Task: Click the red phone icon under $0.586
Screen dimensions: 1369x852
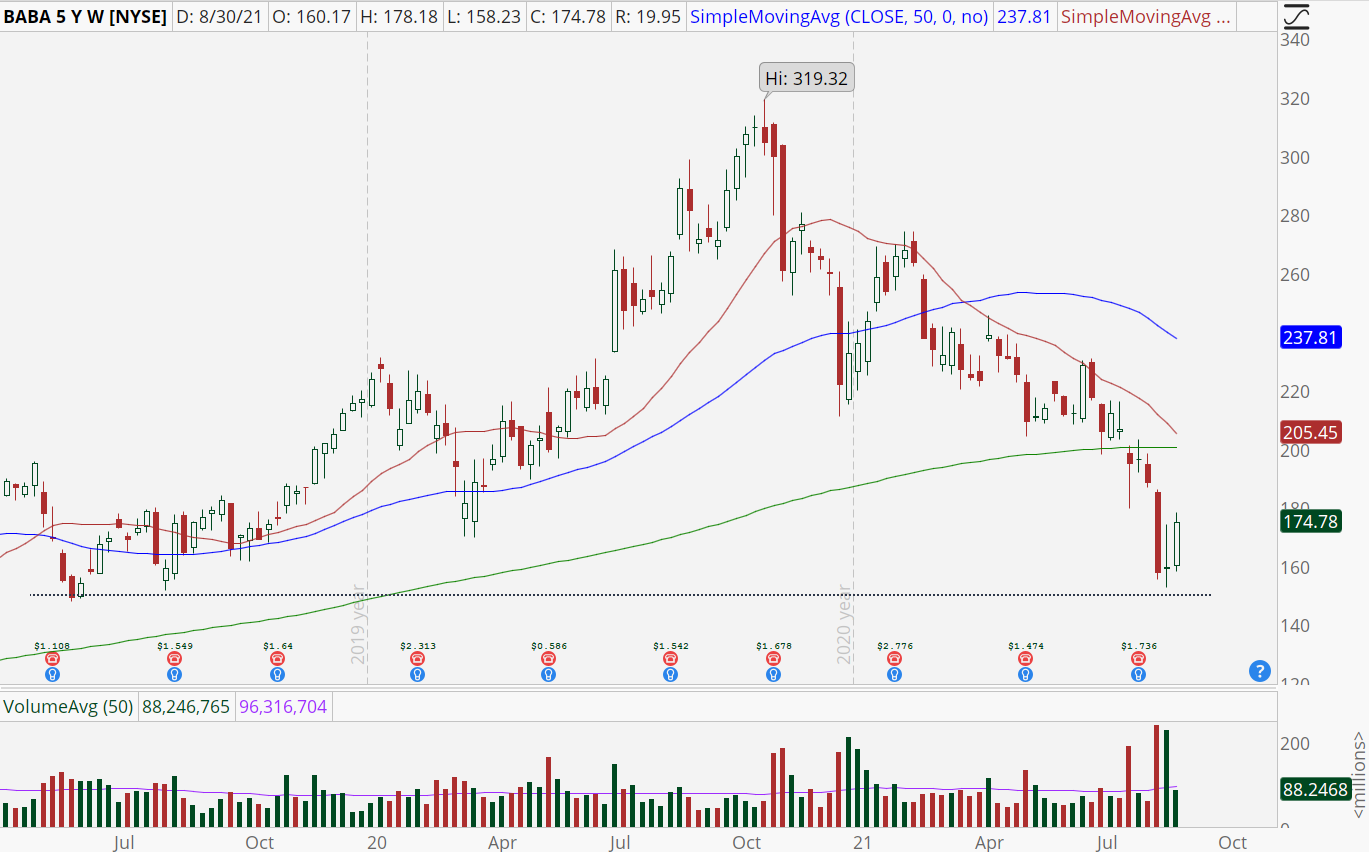Action: point(548,659)
